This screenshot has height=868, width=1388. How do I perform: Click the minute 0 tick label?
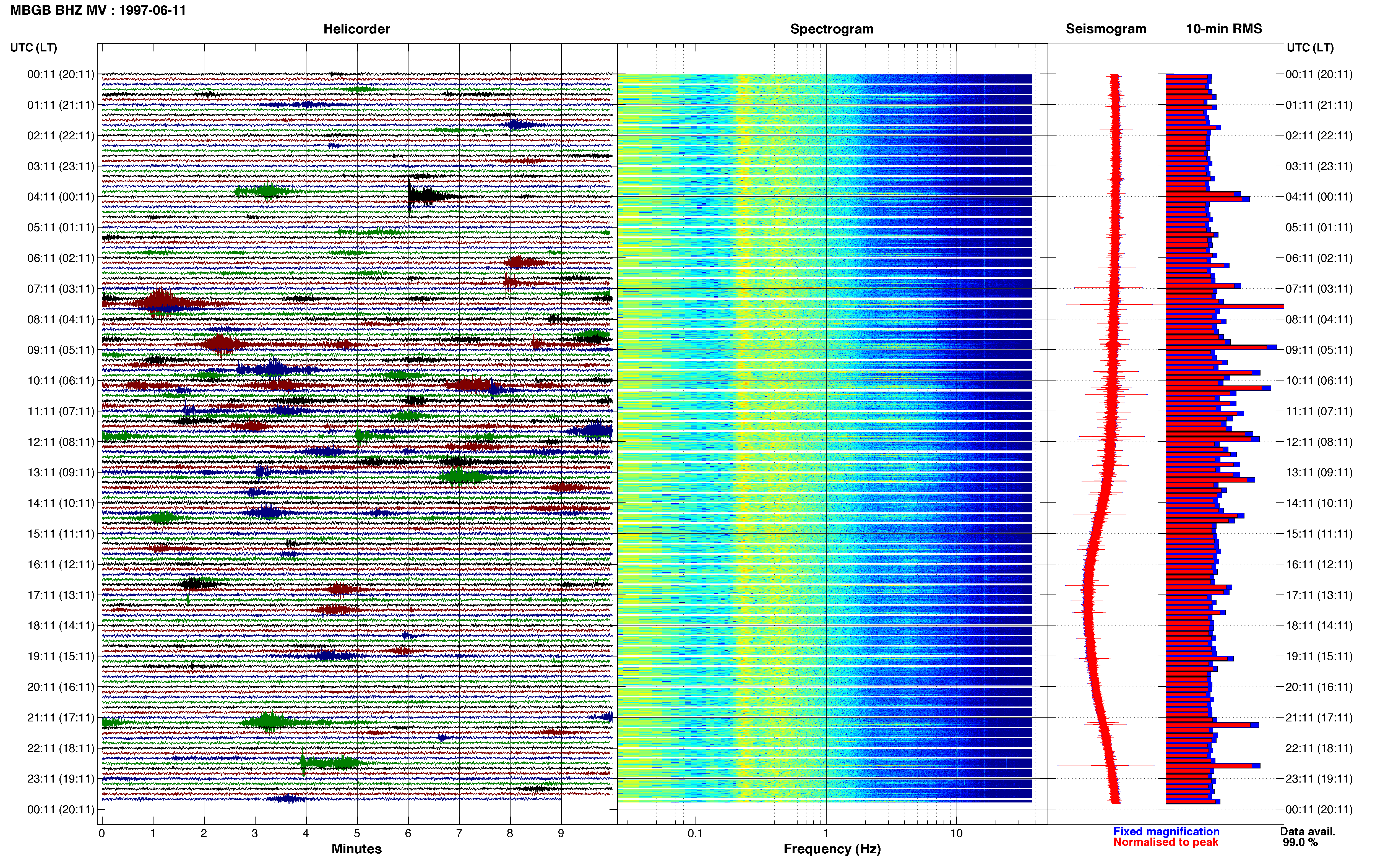pos(101,833)
